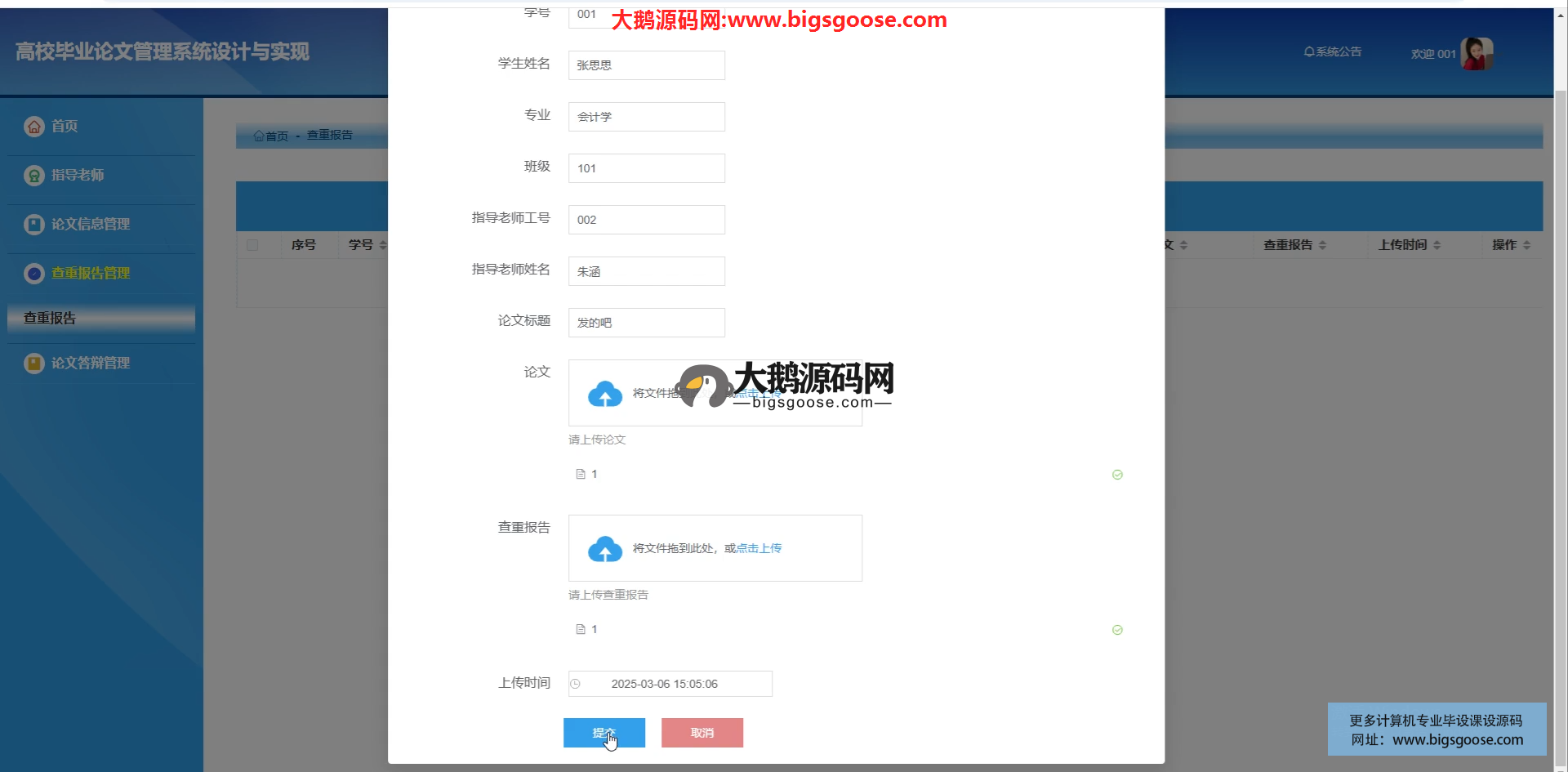Click the 取消 cancel button
The height and width of the screenshot is (772, 1568).
coord(702,733)
